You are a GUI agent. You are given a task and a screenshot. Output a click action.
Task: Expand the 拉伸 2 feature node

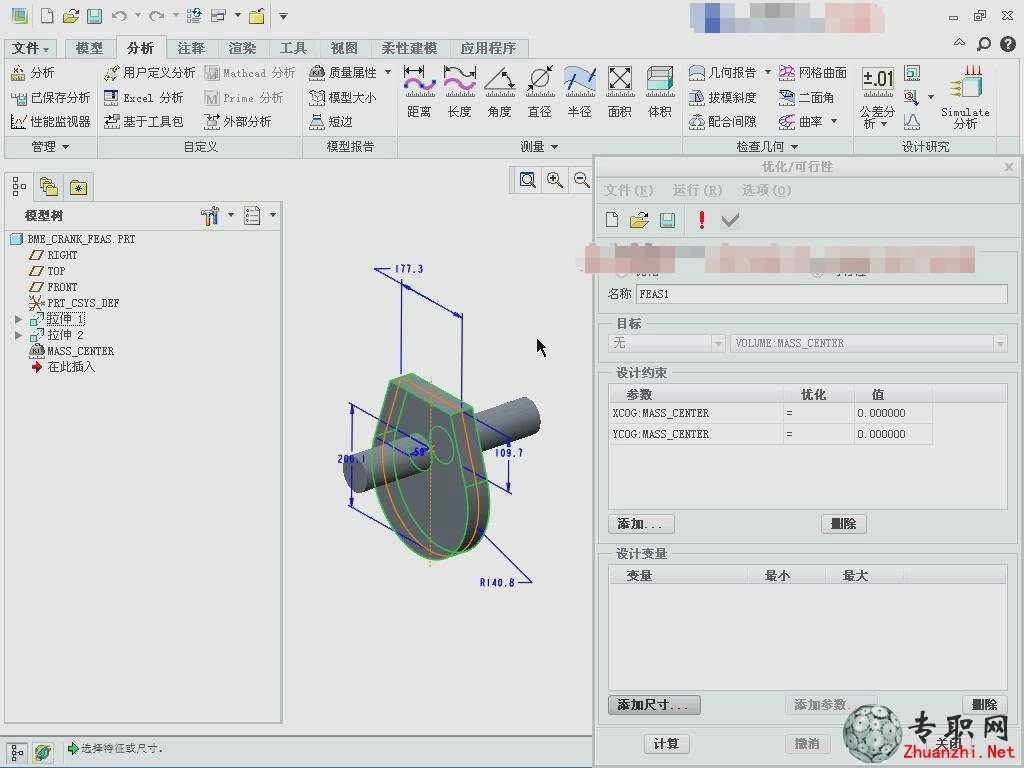click(x=18, y=335)
